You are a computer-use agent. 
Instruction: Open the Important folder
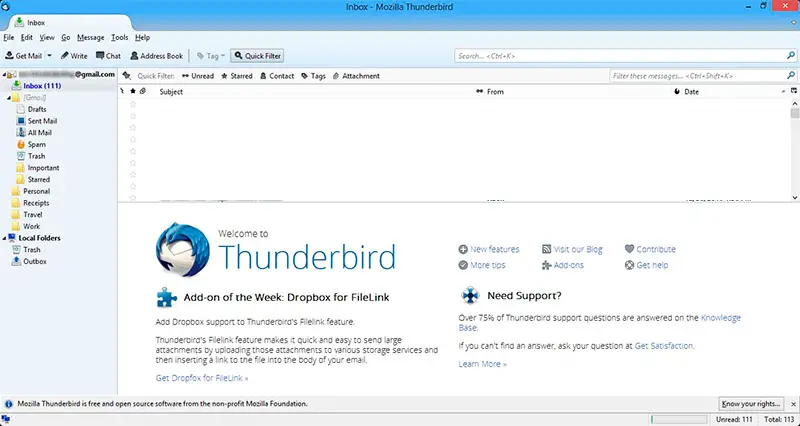(43, 168)
